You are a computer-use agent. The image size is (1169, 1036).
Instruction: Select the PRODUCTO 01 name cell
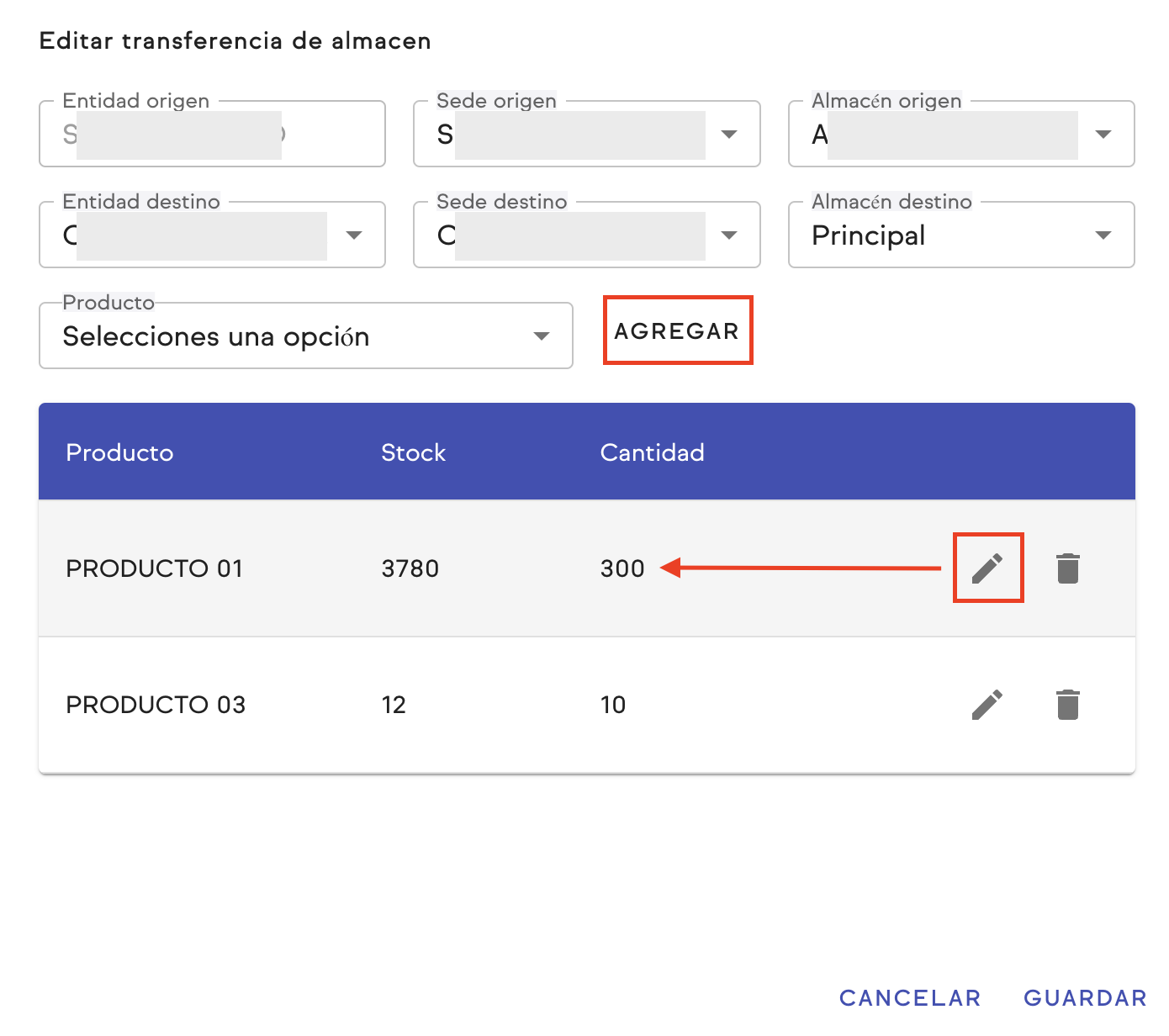(x=154, y=568)
